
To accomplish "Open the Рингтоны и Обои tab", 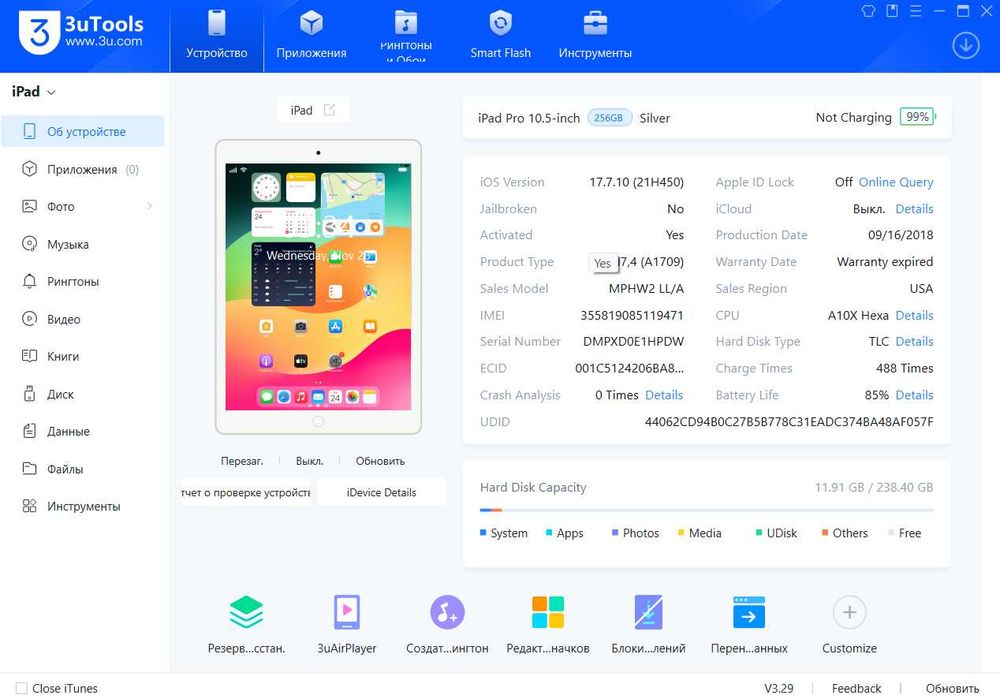I will tap(406, 36).
